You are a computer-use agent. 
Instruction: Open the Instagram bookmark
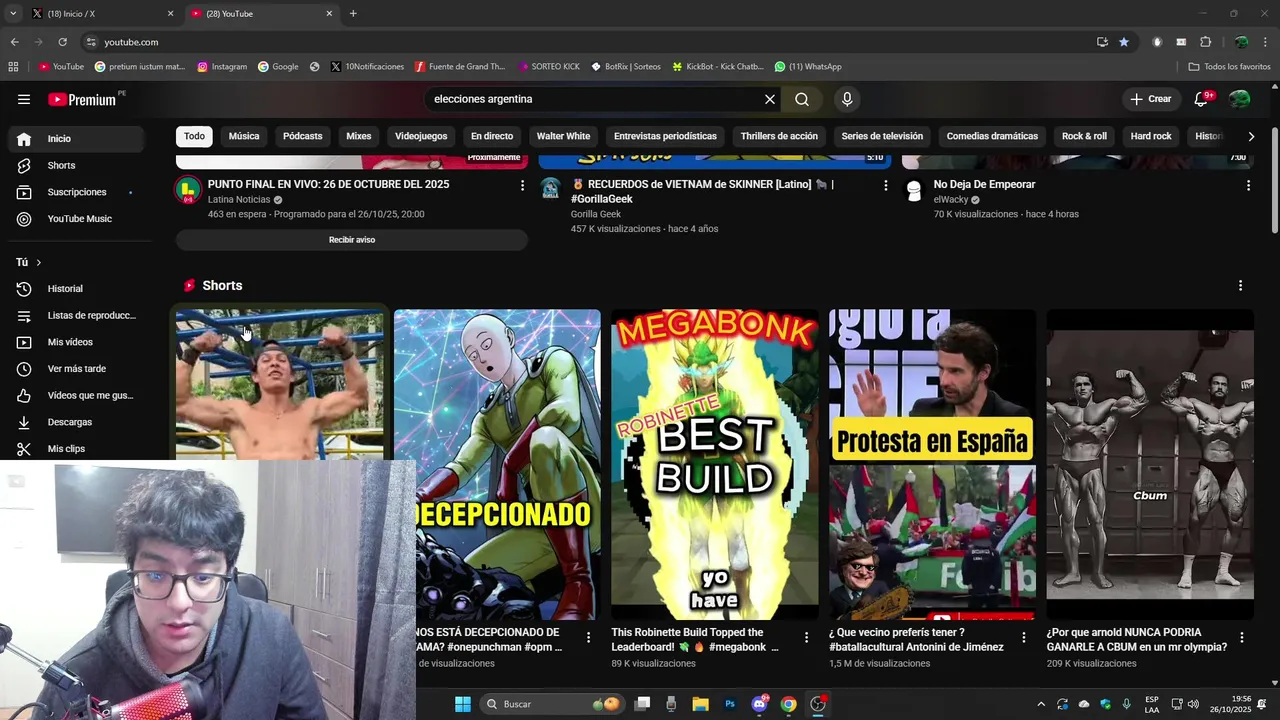(x=222, y=67)
